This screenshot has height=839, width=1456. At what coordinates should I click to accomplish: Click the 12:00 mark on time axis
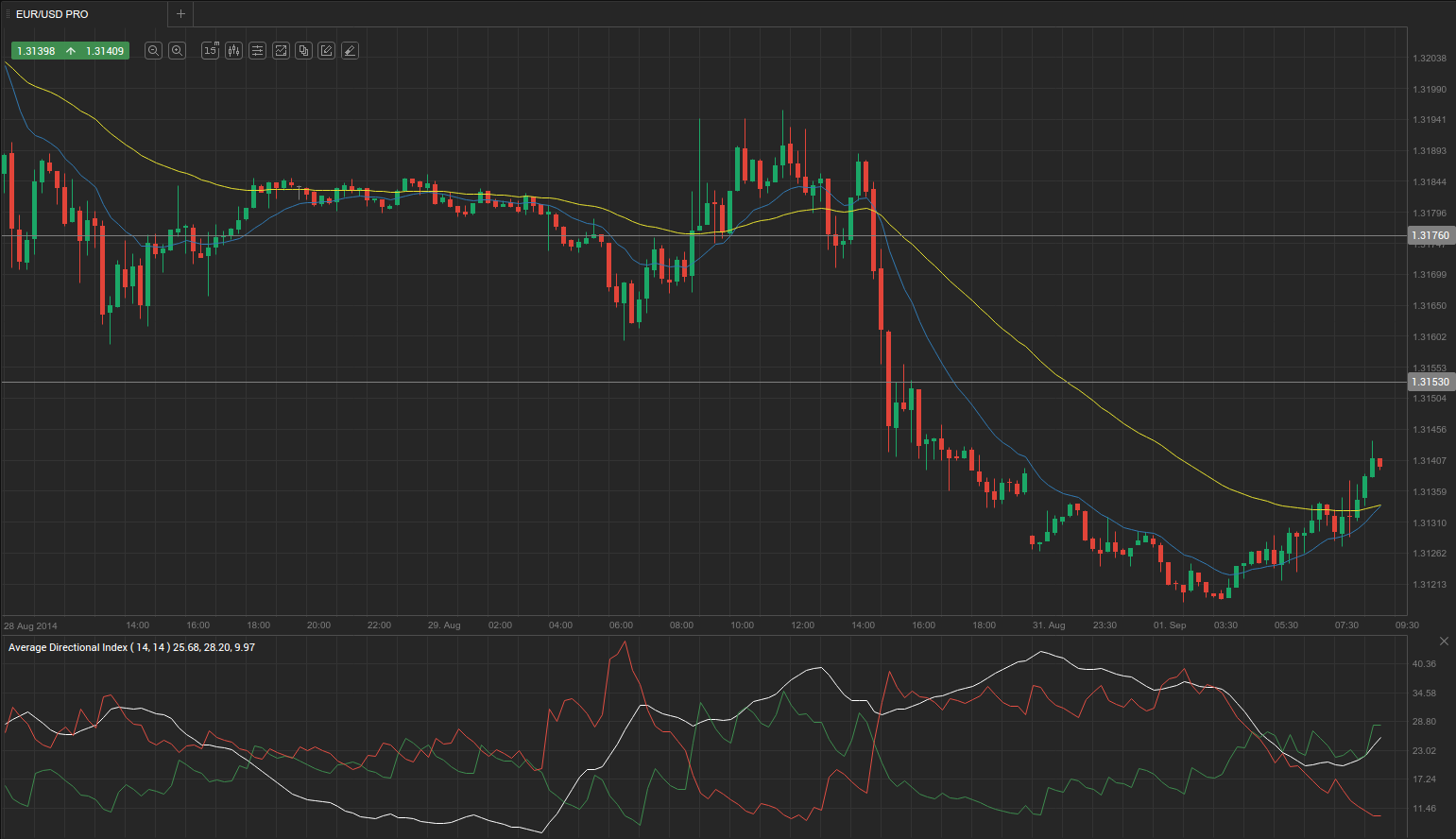tap(802, 625)
